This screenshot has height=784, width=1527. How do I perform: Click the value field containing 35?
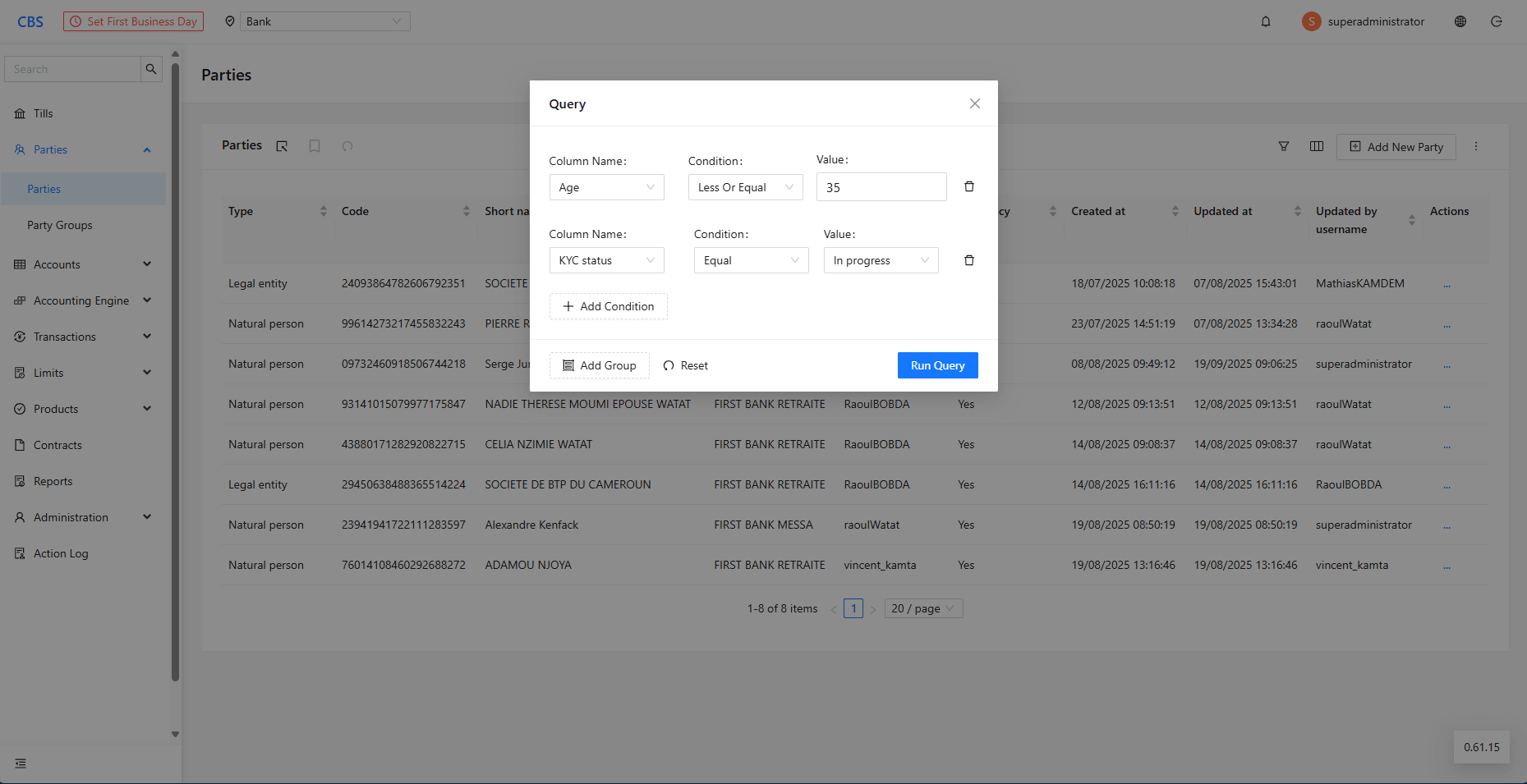(881, 187)
